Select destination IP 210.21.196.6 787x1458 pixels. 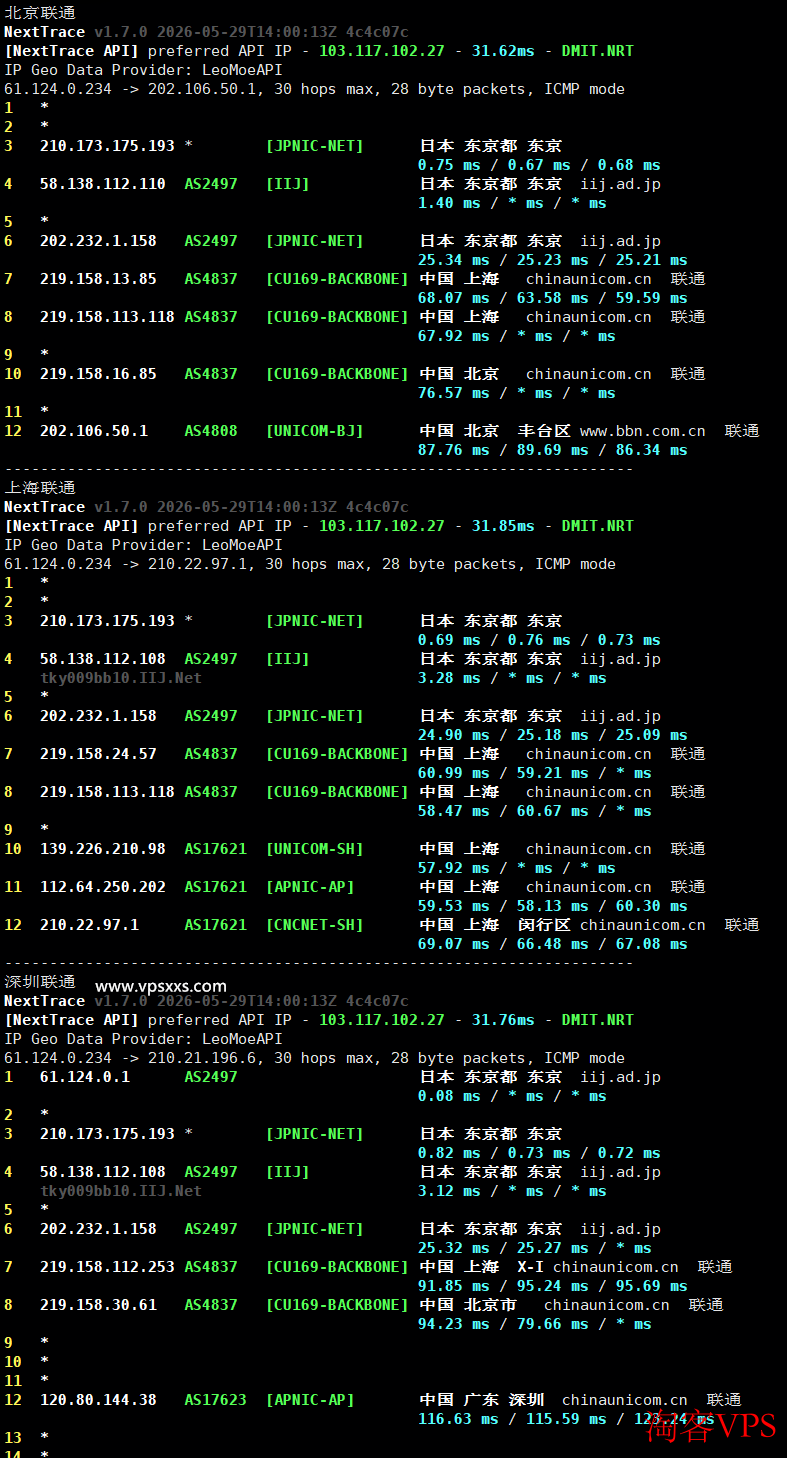click(x=206, y=1058)
